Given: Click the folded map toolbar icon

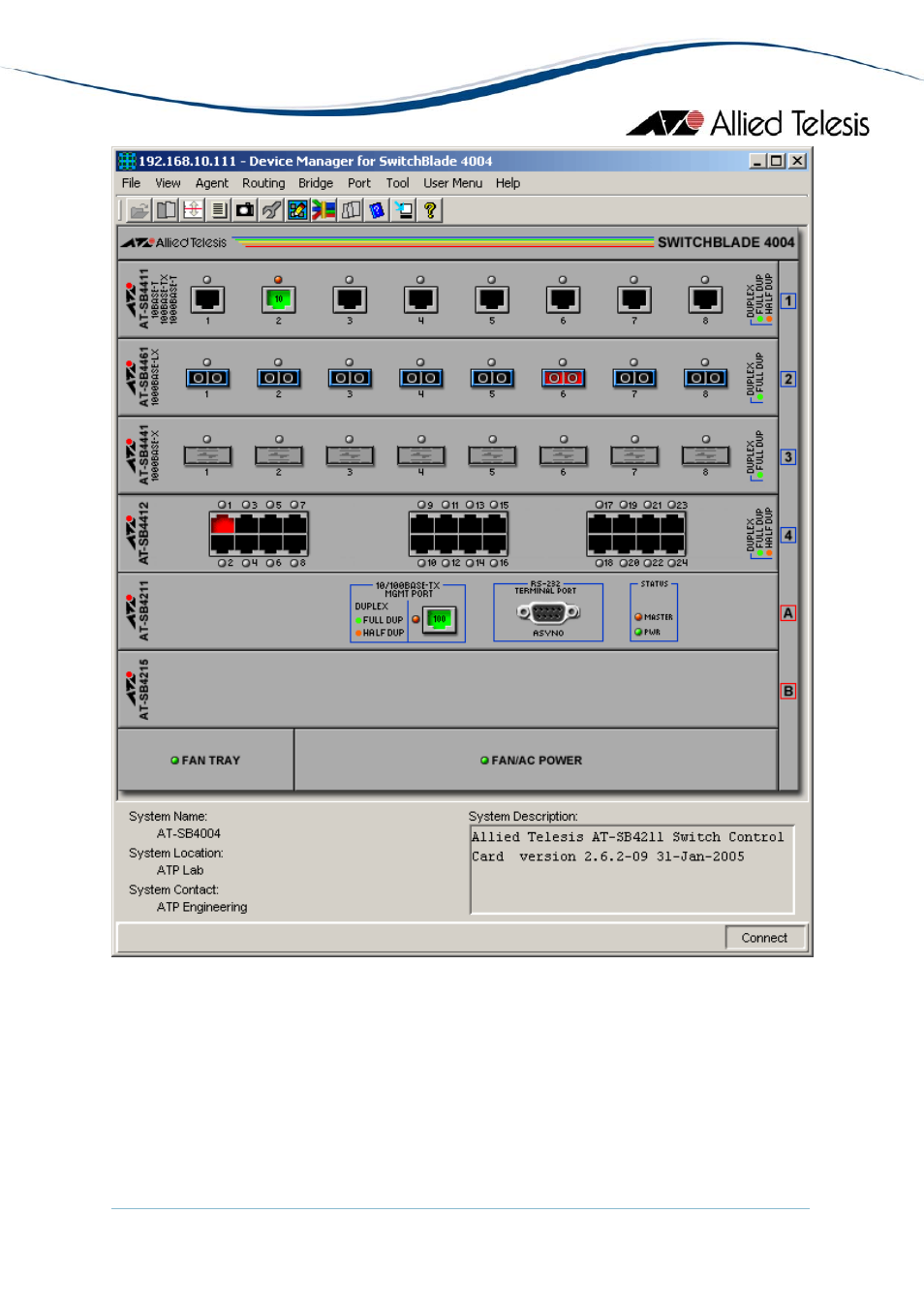Looking at the screenshot, I should tap(351, 210).
